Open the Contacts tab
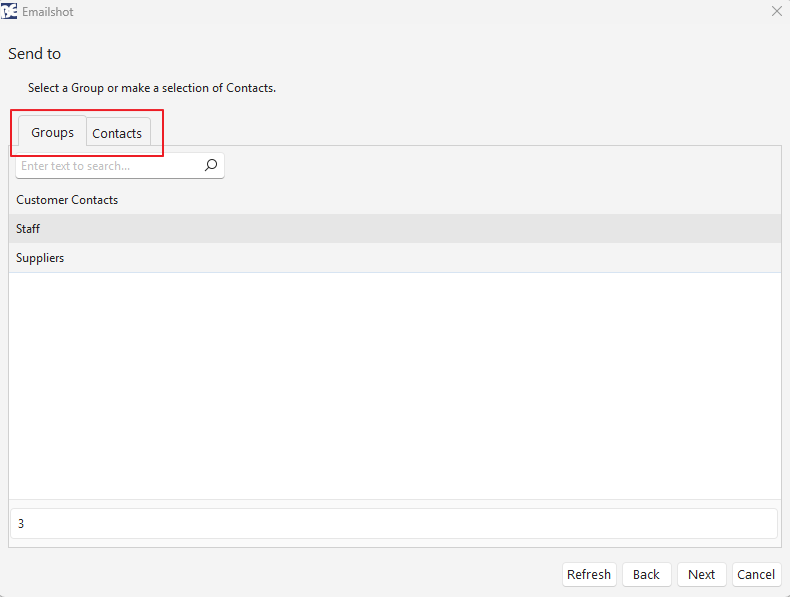Image resolution: width=790 pixels, height=597 pixels. (x=117, y=133)
